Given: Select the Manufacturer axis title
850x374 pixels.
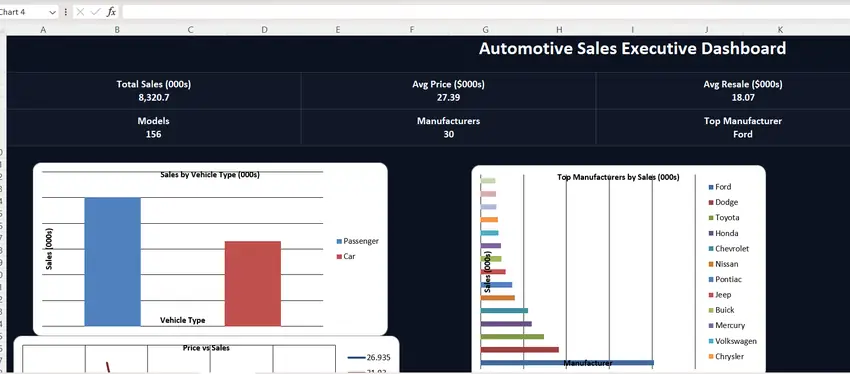Looking at the screenshot, I should click(x=588, y=363).
